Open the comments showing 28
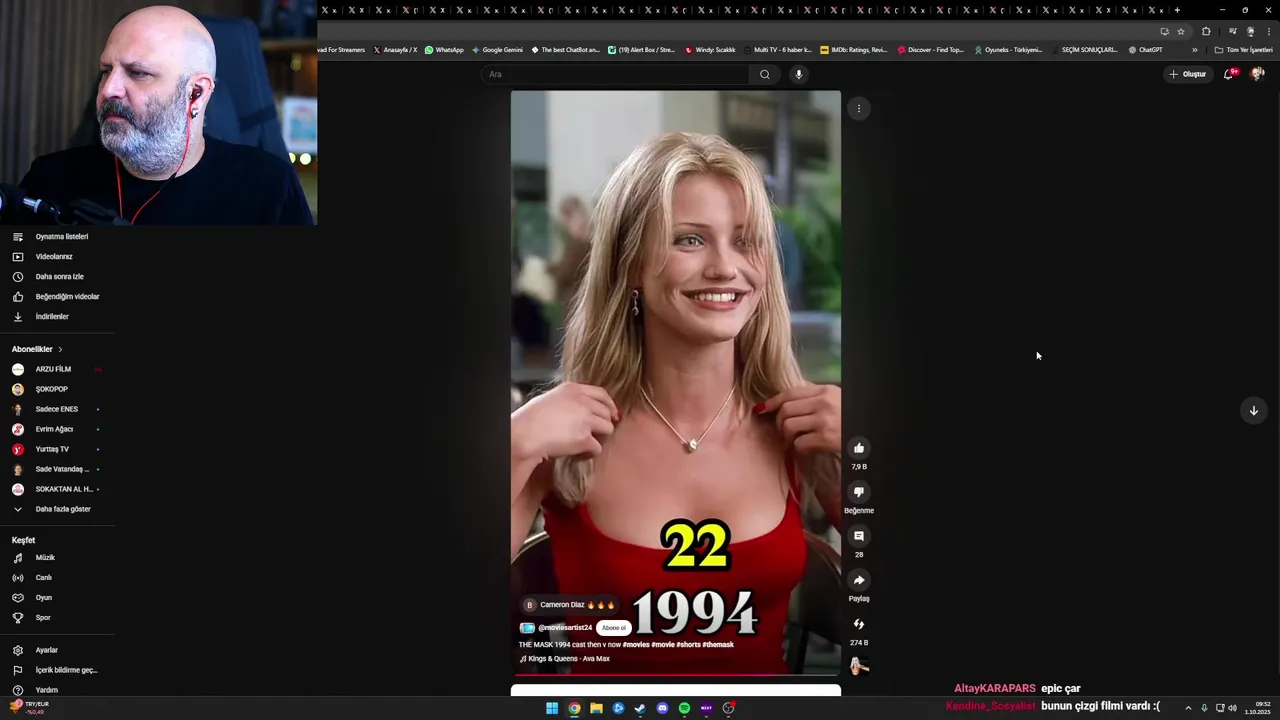Image resolution: width=1280 pixels, height=720 pixels. (x=858, y=536)
